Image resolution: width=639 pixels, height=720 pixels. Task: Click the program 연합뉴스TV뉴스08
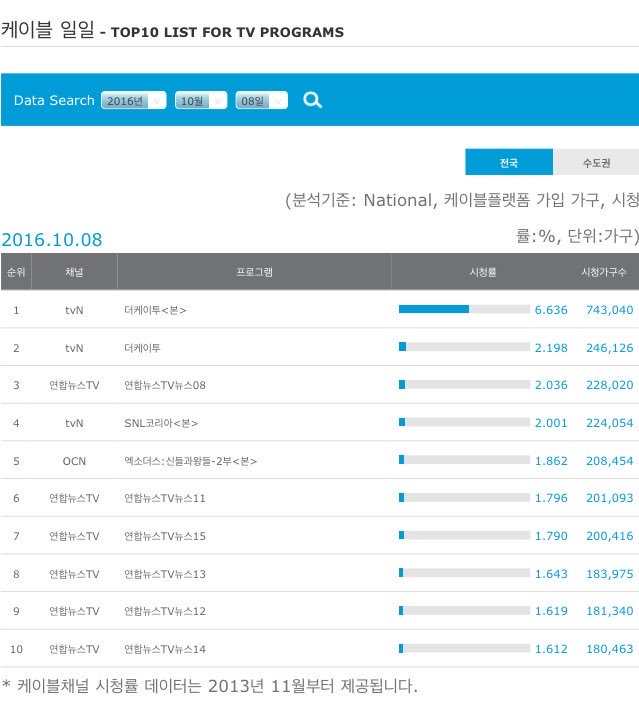coord(165,385)
